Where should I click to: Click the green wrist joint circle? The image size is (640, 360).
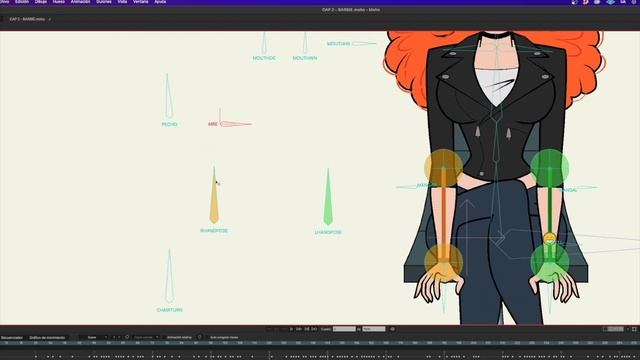(550, 262)
